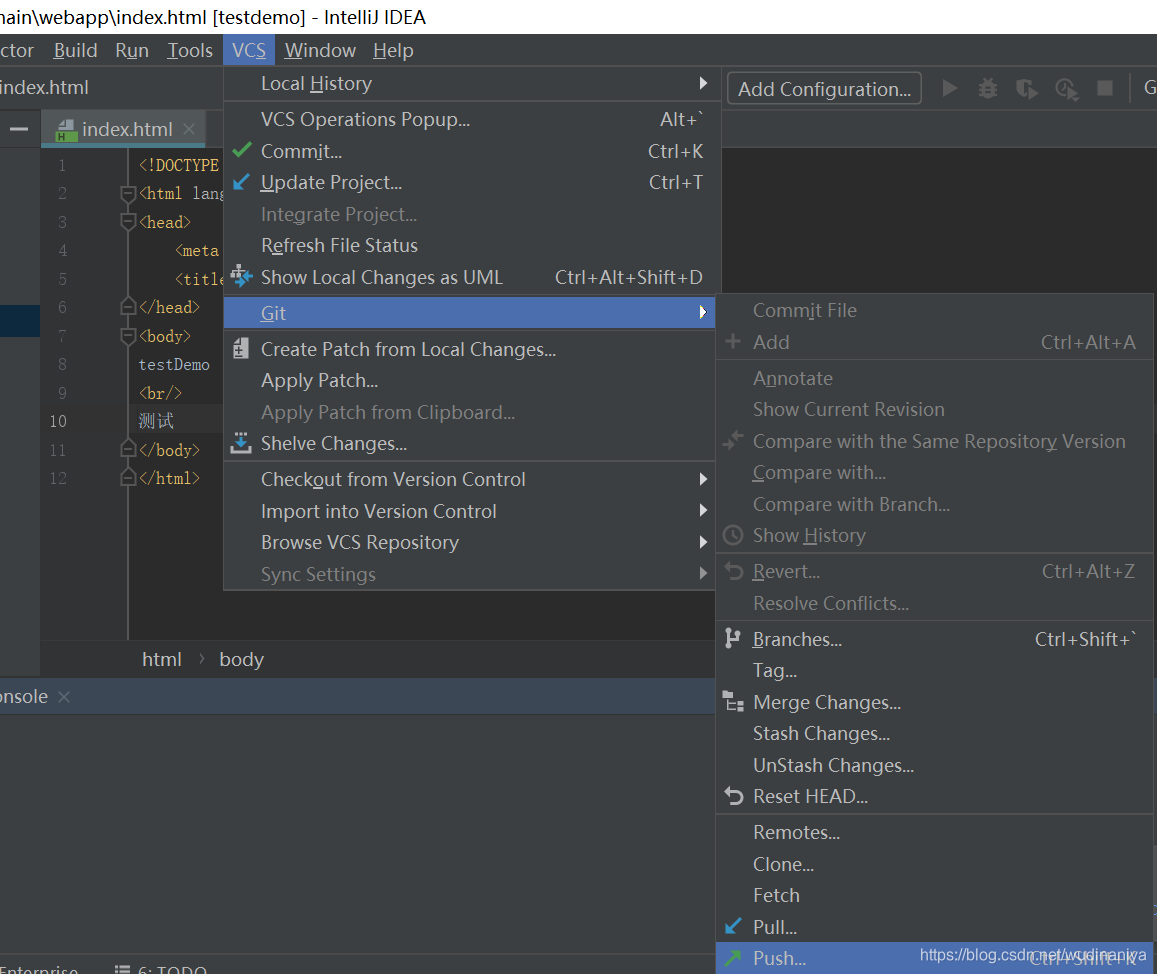This screenshot has width=1157, height=974.
Task: Click the Run triangle icon in toolbar
Action: point(950,89)
